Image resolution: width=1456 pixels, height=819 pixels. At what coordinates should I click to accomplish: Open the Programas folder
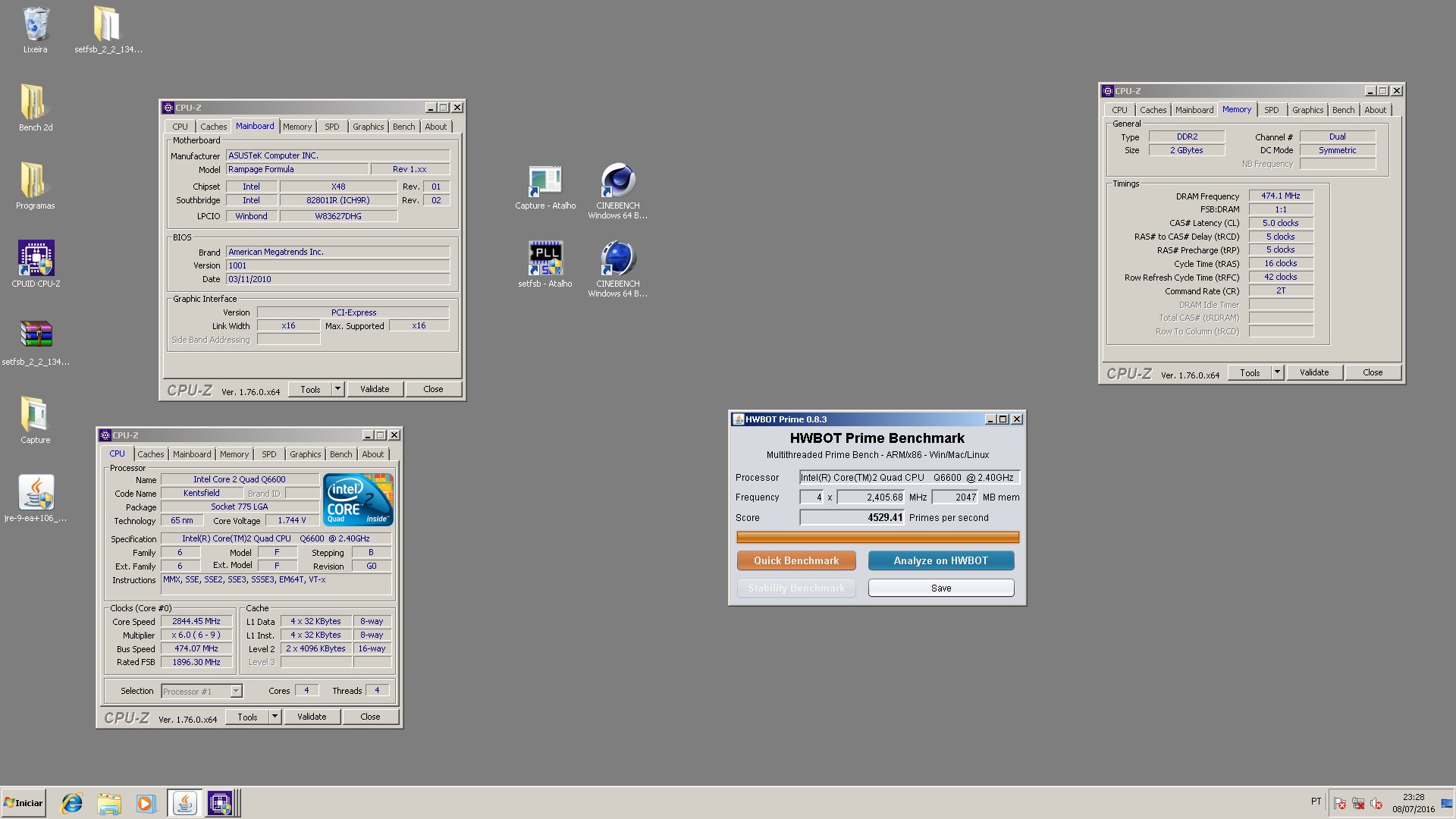click(x=36, y=187)
